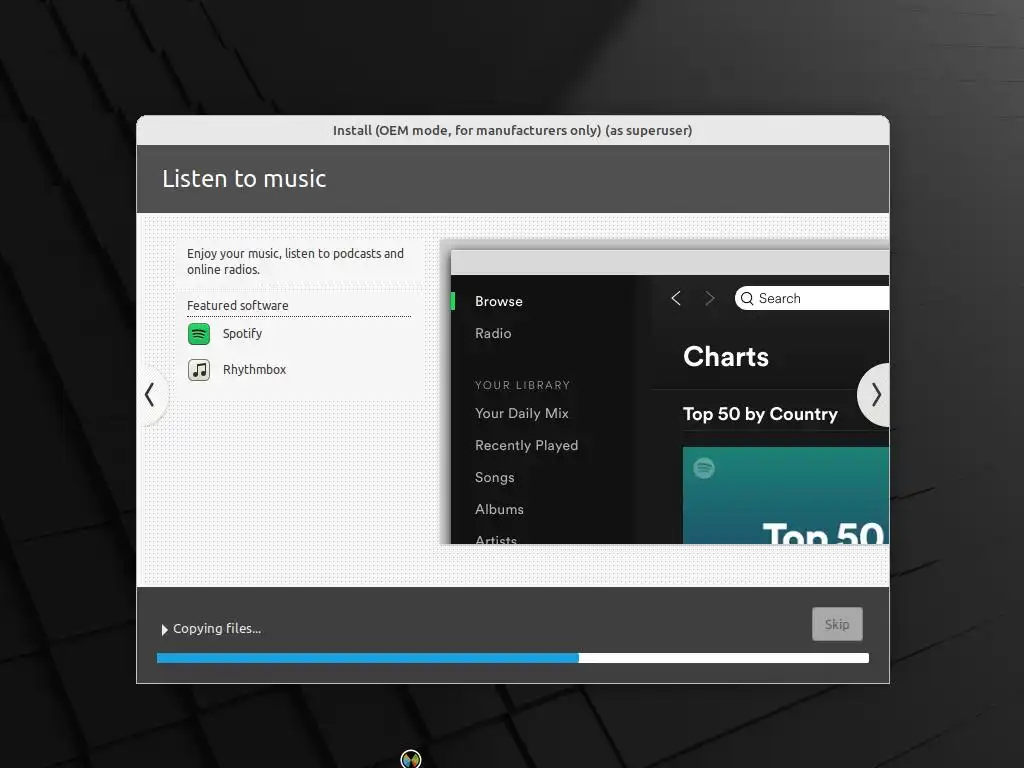1024x768 pixels.
Task: Advance to the next installer slide
Action: click(x=874, y=395)
